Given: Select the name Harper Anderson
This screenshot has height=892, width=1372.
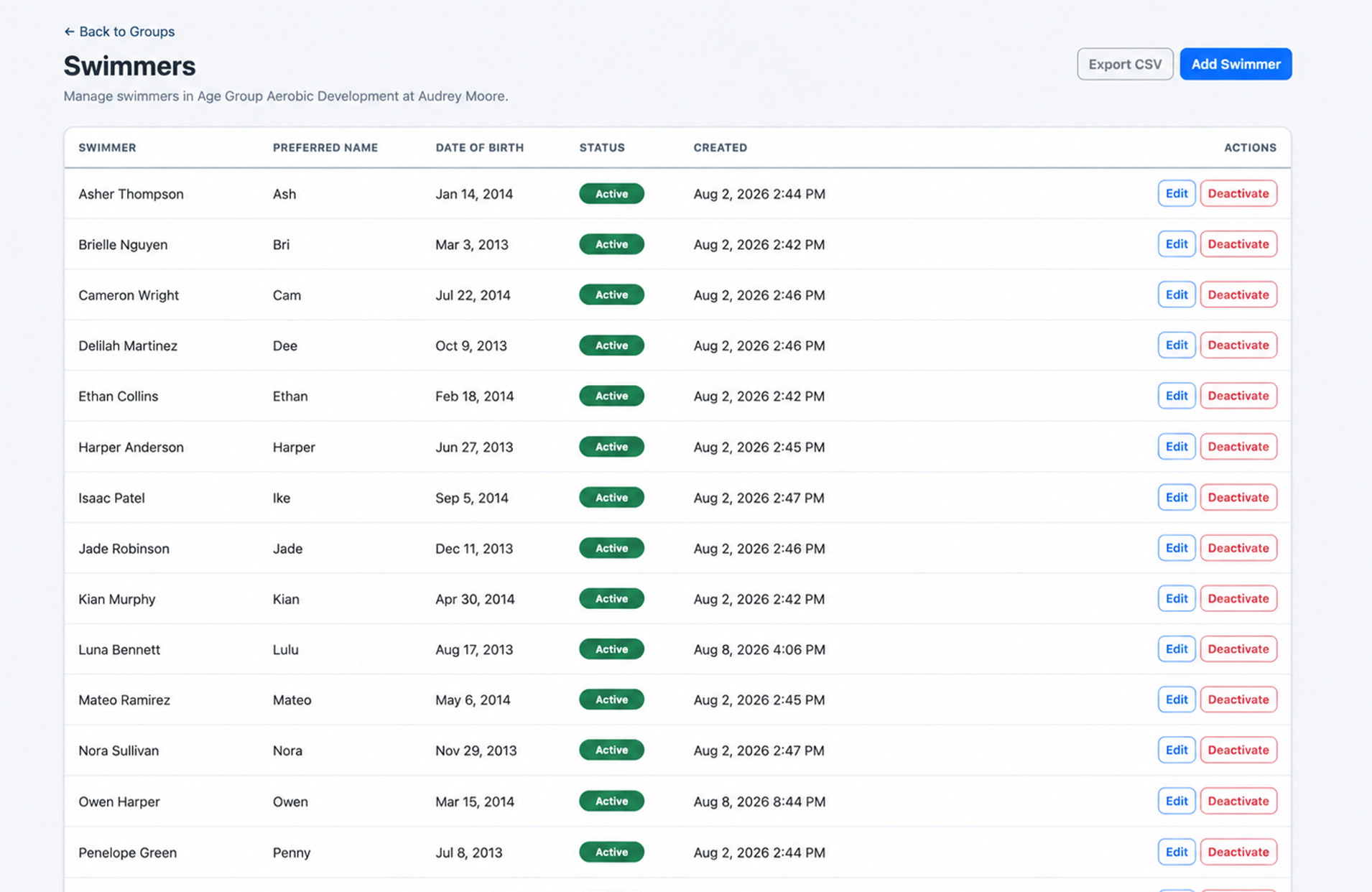Looking at the screenshot, I should pos(131,447).
